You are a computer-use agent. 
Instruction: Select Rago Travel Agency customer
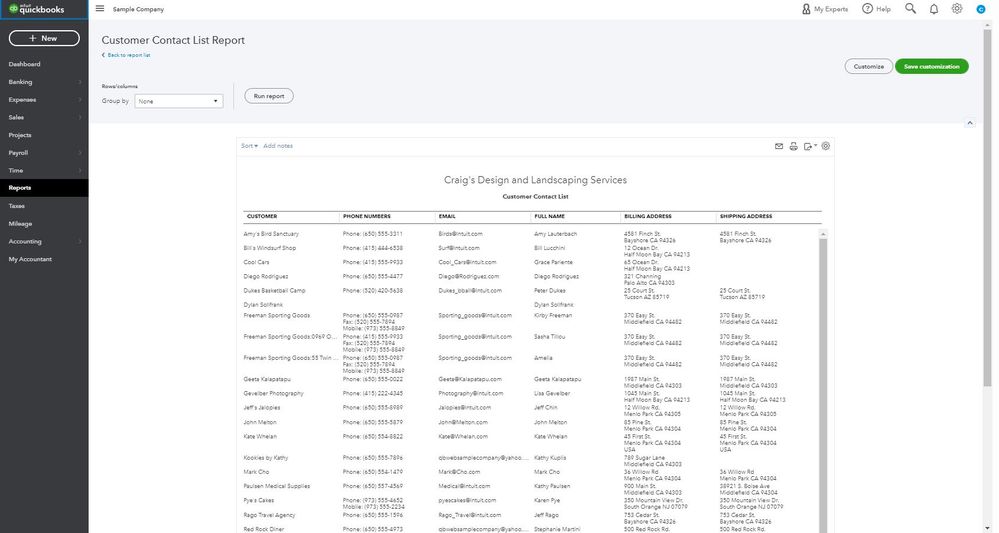point(270,515)
